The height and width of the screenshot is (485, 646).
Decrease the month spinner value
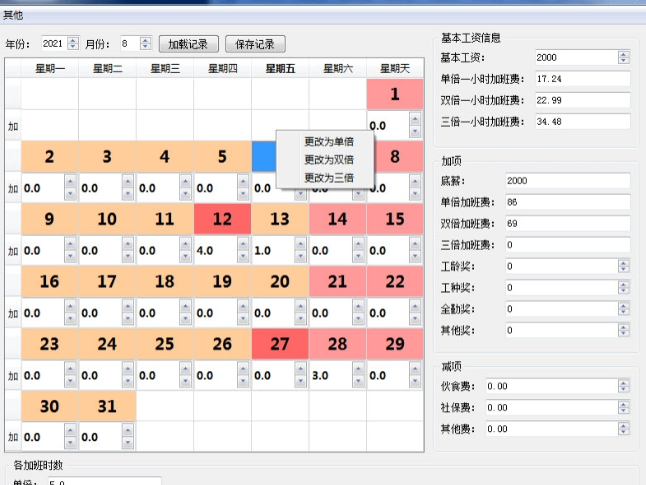point(146,48)
